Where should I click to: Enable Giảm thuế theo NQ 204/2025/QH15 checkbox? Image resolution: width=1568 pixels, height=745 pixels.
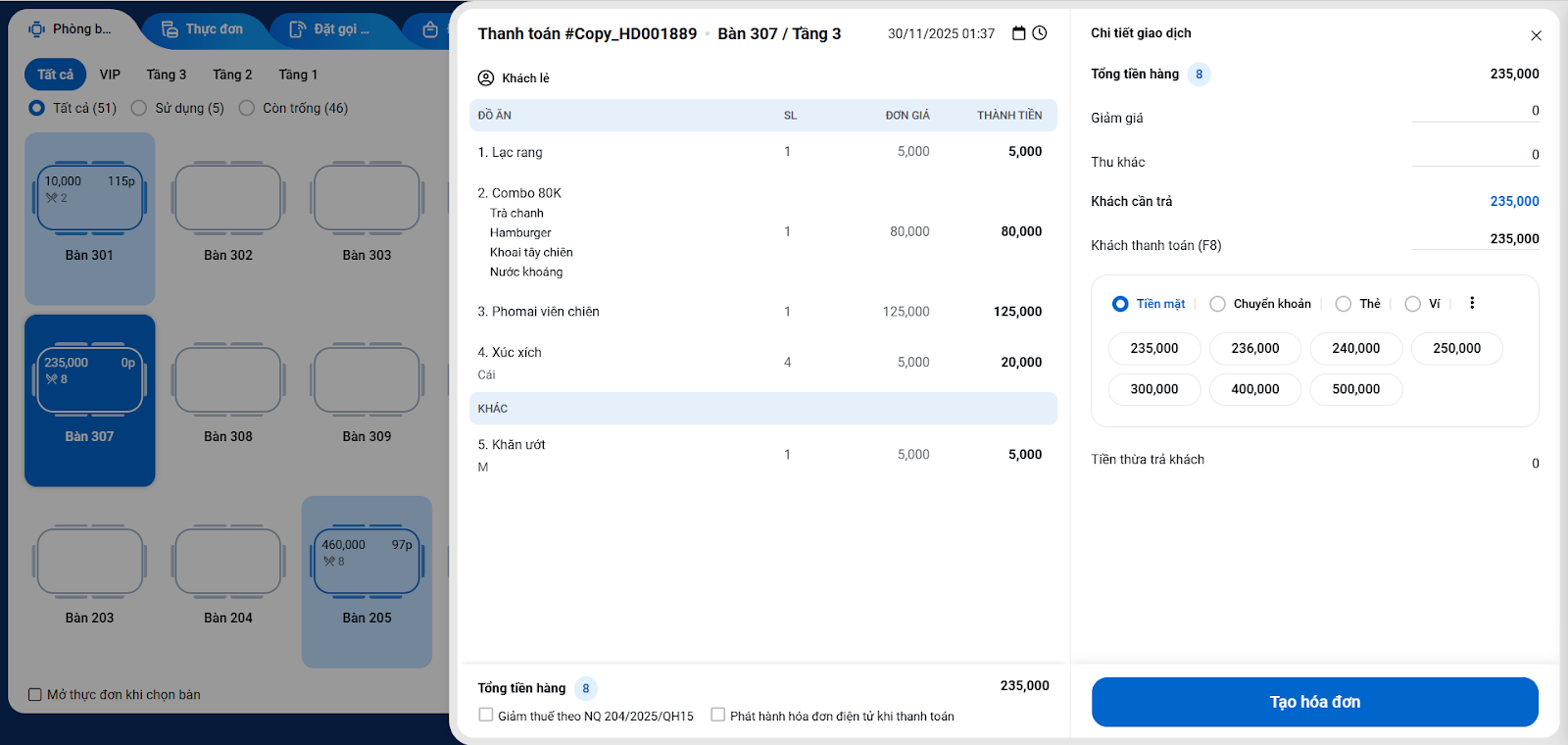486,716
